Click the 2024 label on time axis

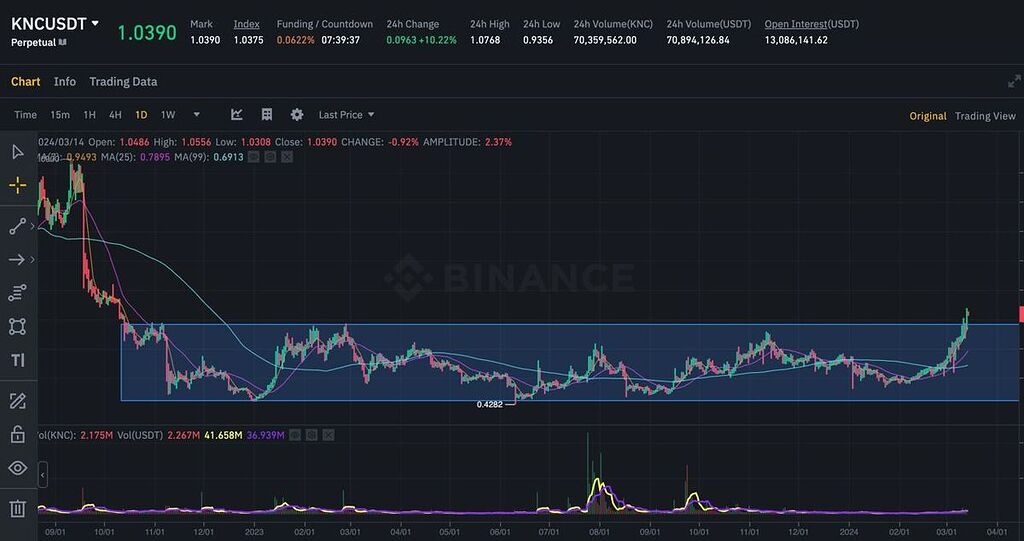(x=848, y=533)
